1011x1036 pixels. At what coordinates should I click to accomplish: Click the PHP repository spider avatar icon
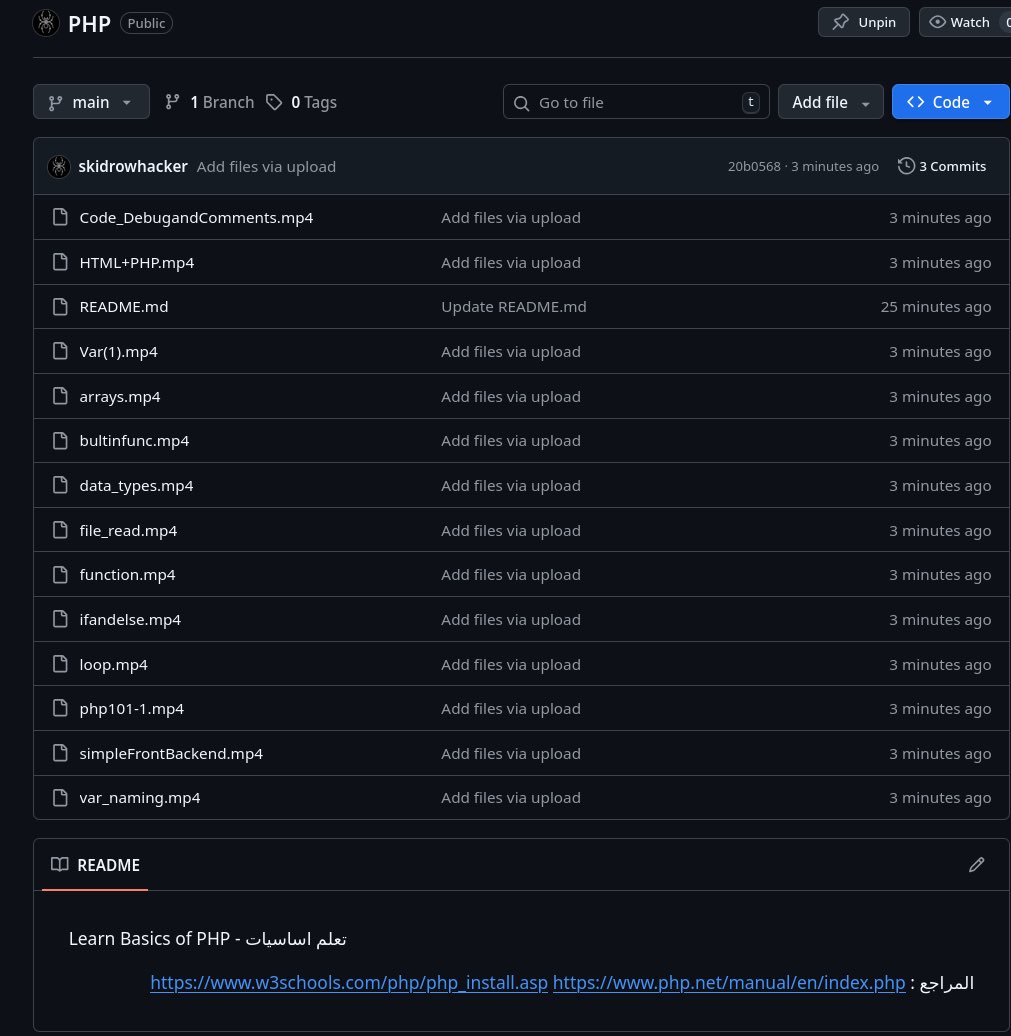pos(46,22)
